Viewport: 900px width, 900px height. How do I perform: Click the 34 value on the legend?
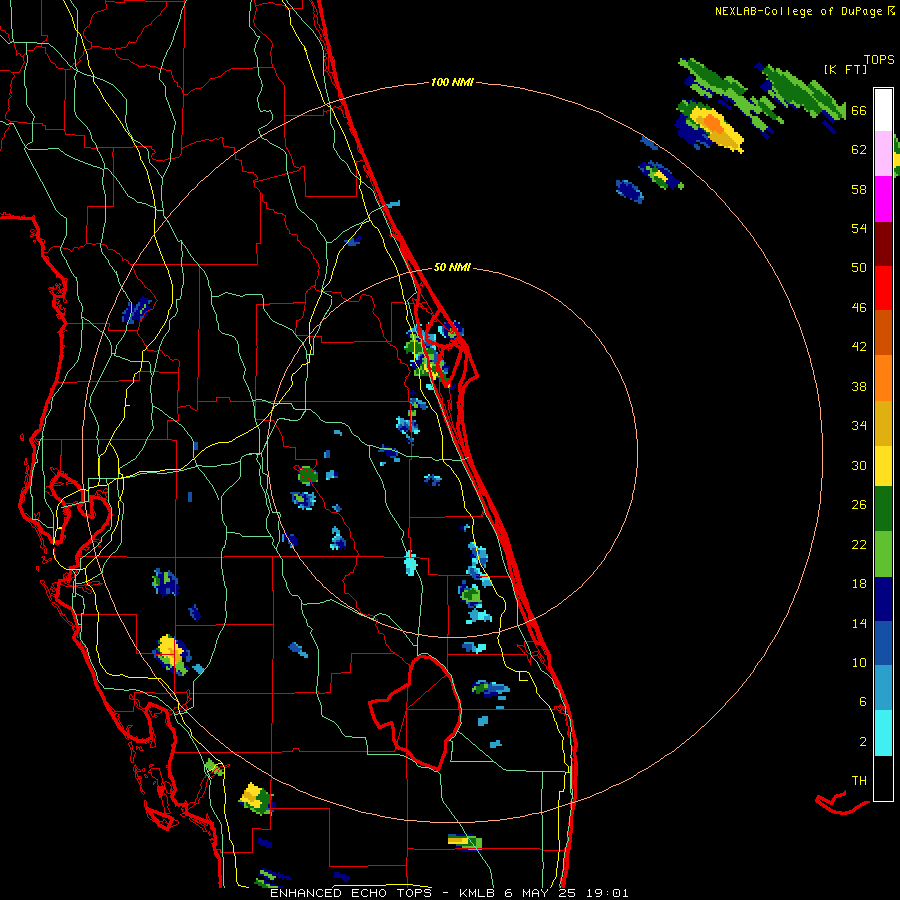(x=859, y=426)
